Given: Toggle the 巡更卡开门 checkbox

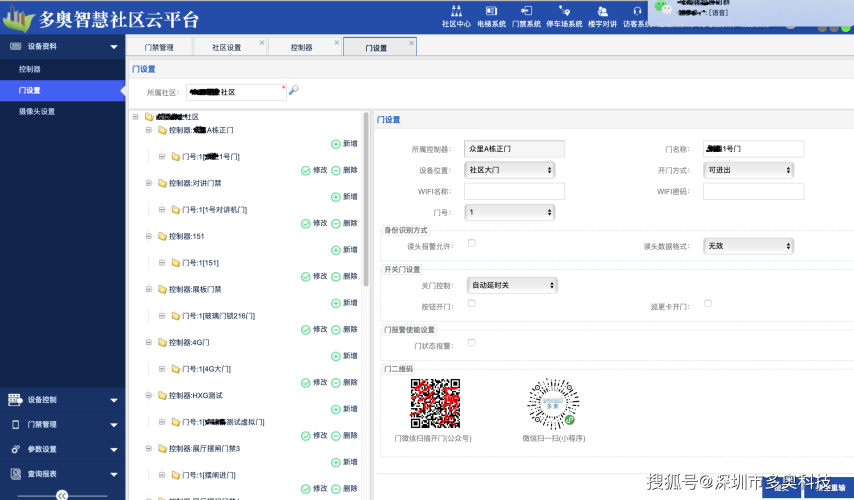Looking at the screenshot, I should 708,303.
